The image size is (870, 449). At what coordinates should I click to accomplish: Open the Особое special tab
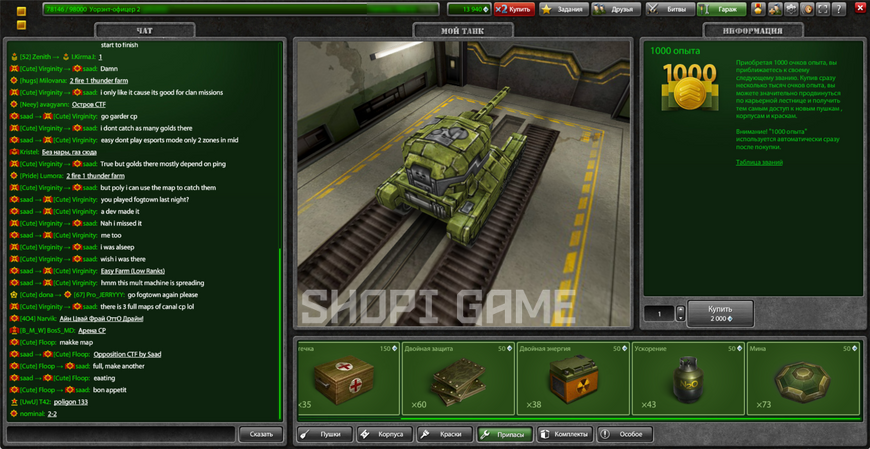(x=625, y=434)
